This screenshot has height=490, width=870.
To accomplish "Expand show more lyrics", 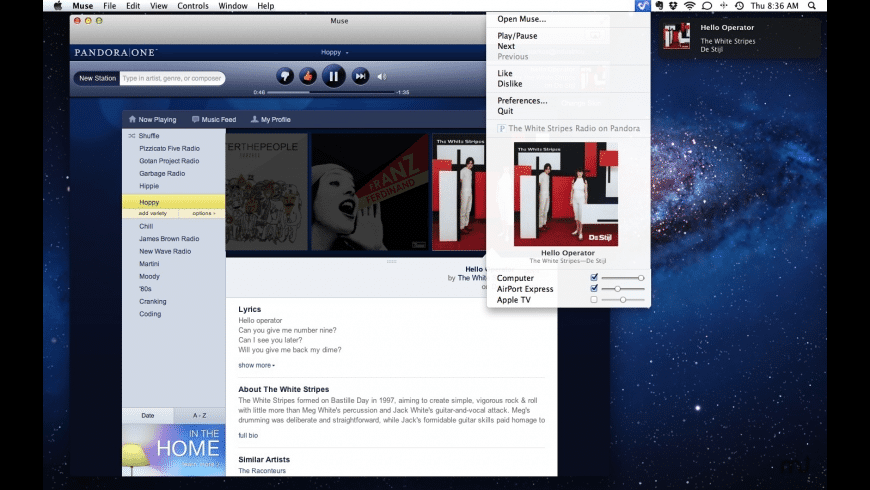I will click(x=256, y=365).
